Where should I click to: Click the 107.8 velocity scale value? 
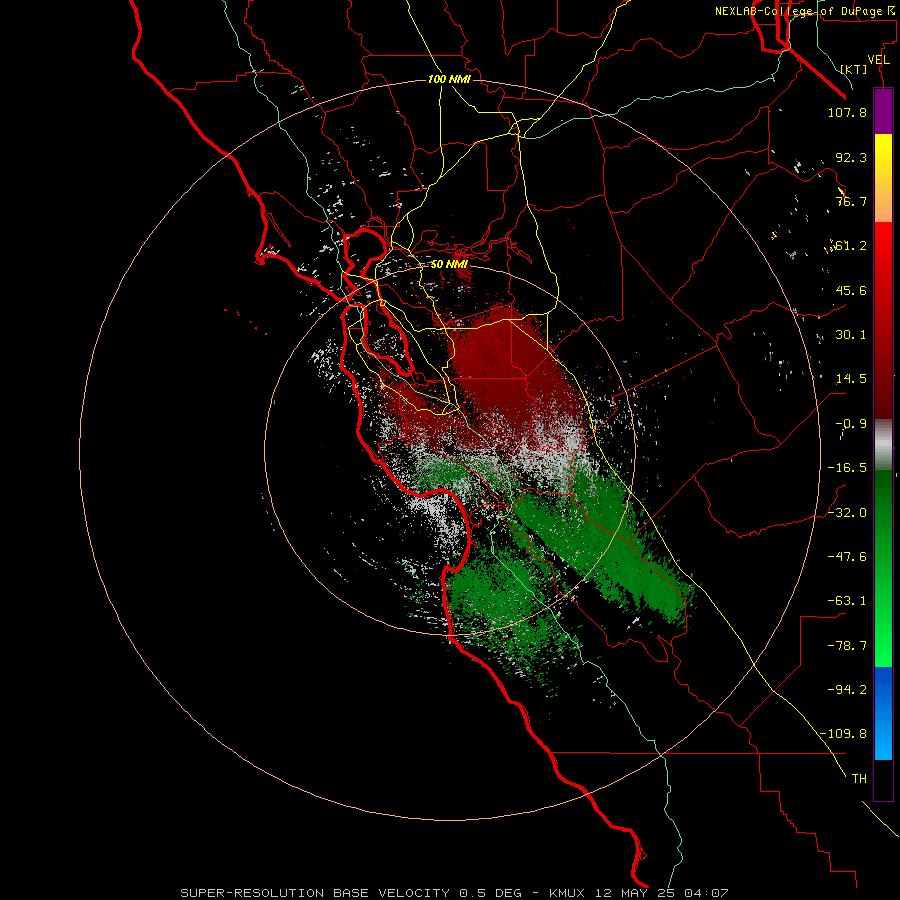[847, 112]
